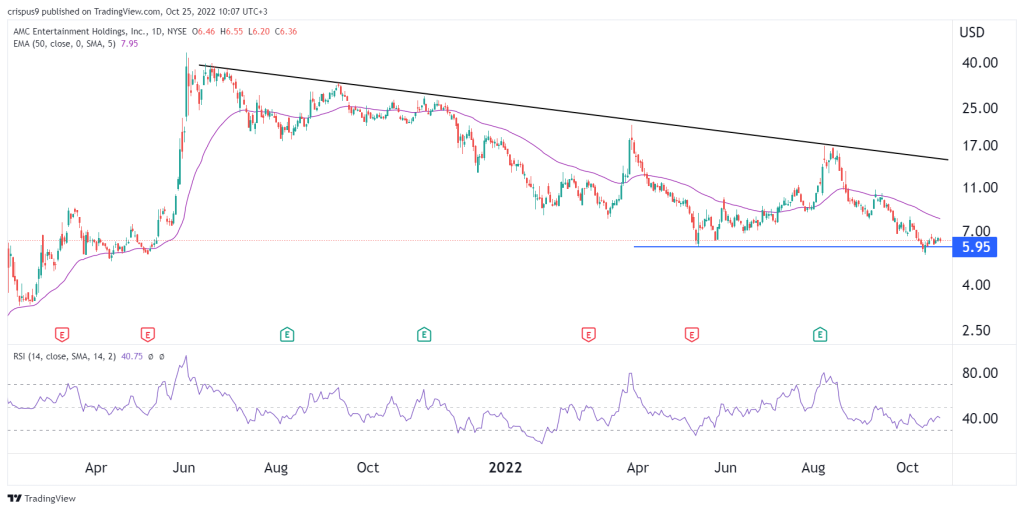Click the 2022 label on the time axis
This screenshot has height=511, width=1024.
[505, 468]
